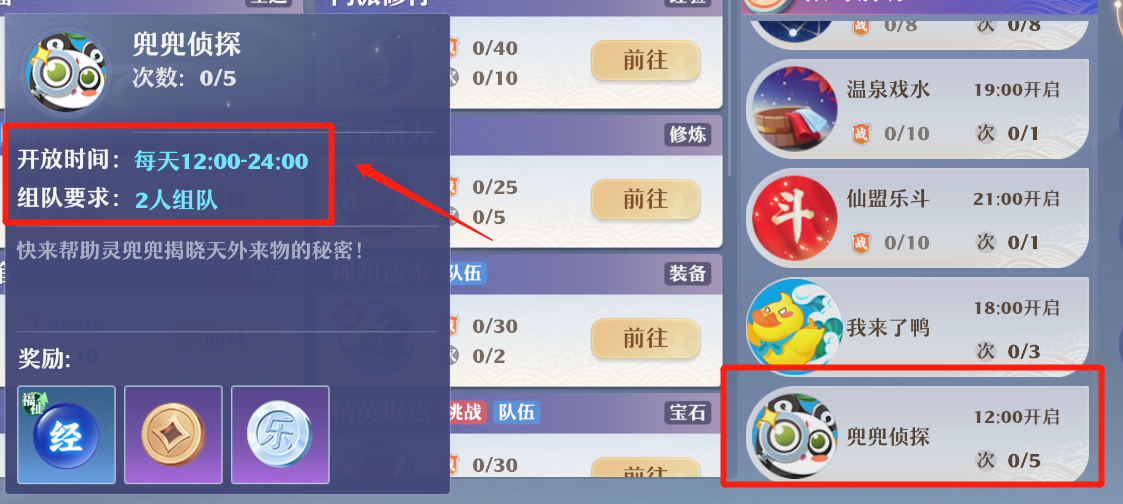This screenshot has height=504, width=1123.
Task: Open the 仙盟乐斗 red 斗 icon
Action: (795, 218)
